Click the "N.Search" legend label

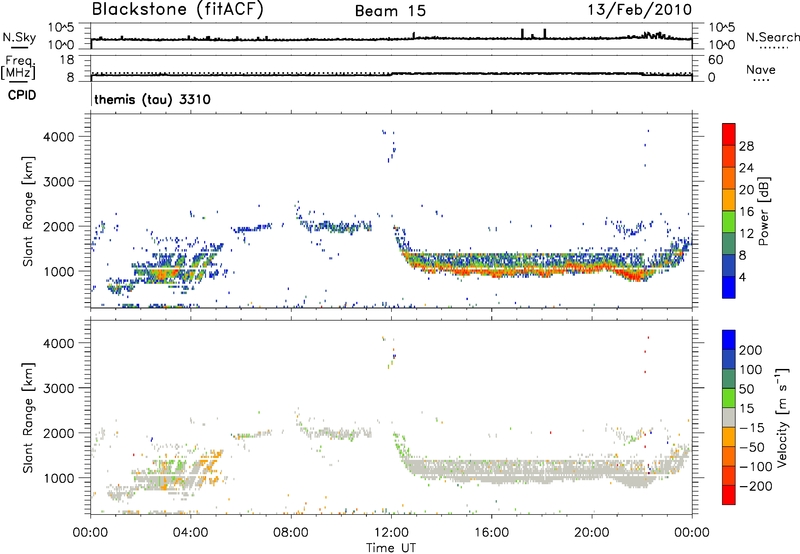pyautogui.click(x=772, y=37)
